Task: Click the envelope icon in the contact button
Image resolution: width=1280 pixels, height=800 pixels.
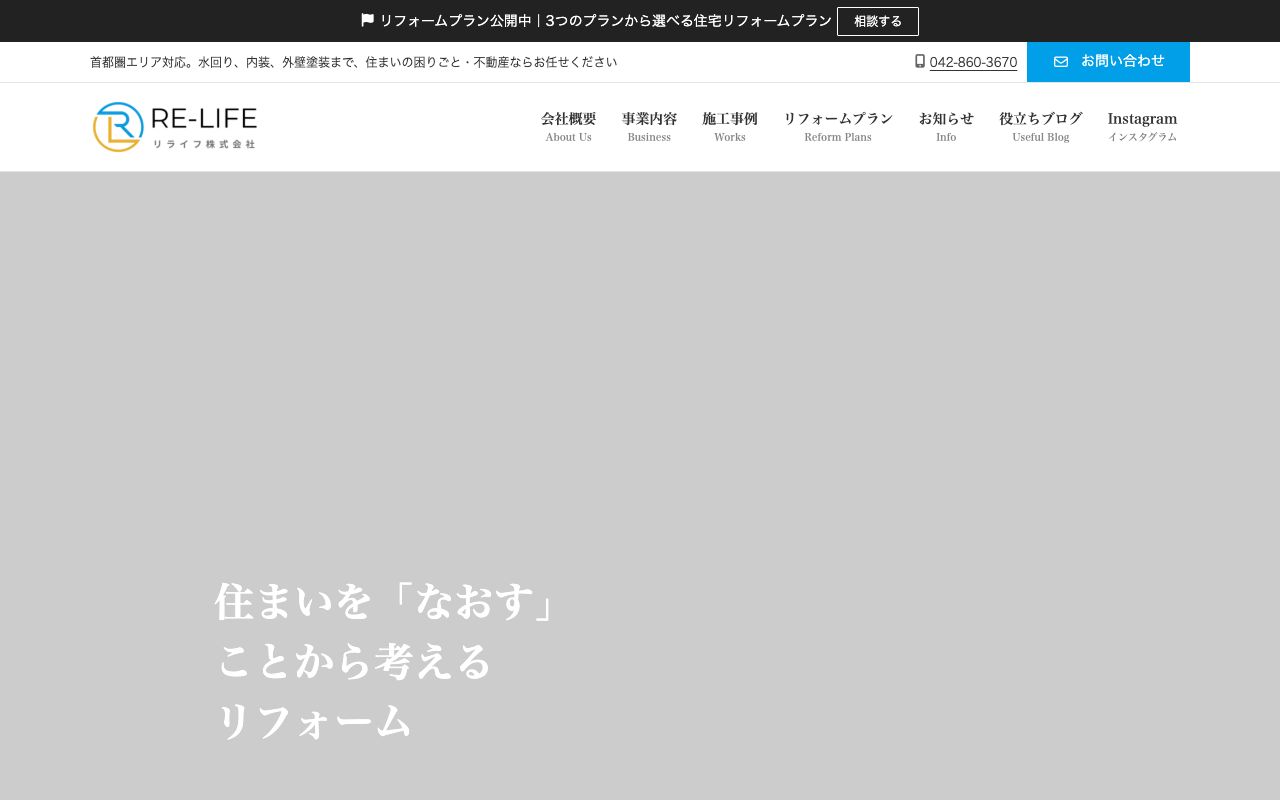Action: [1061, 61]
